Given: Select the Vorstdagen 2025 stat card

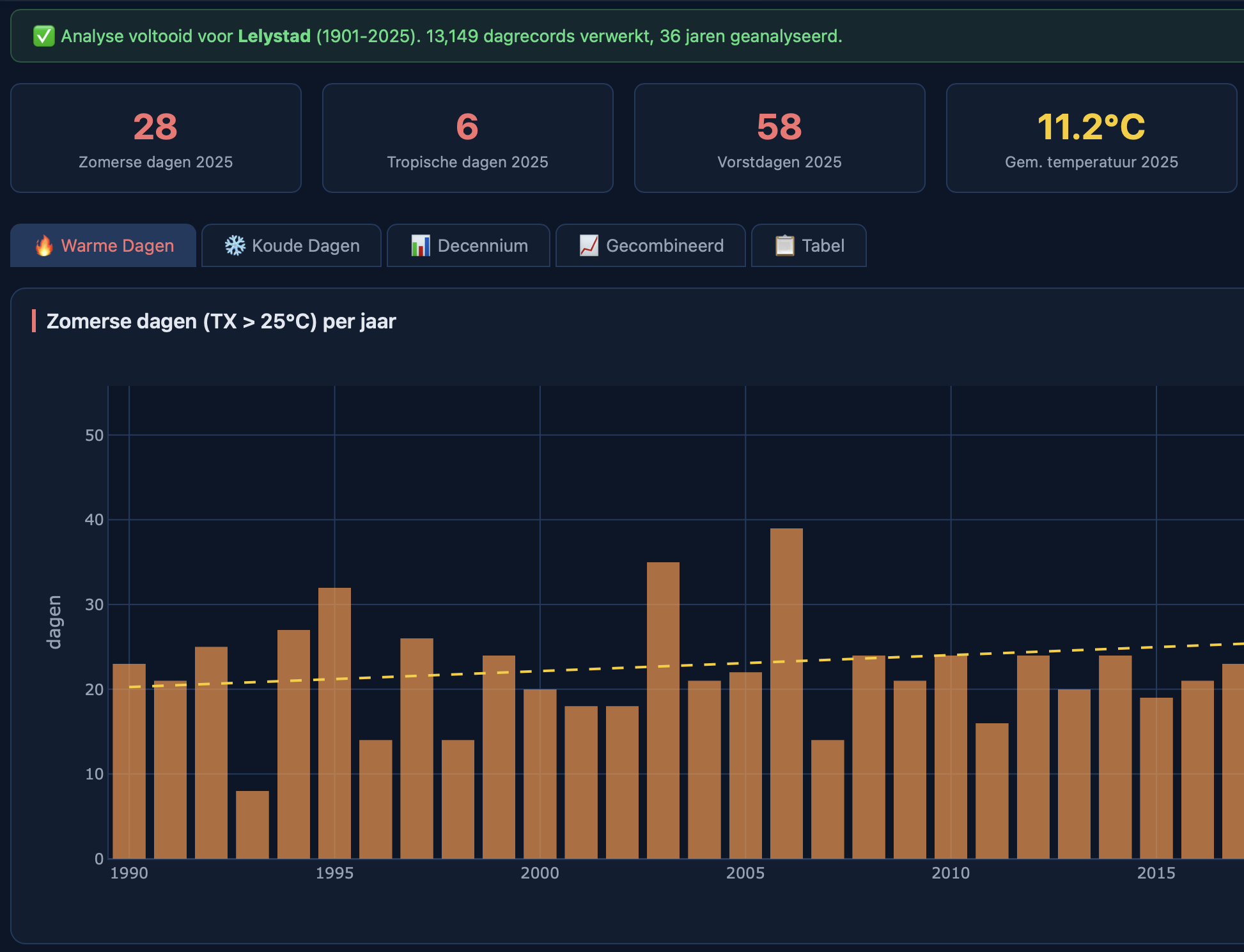Looking at the screenshot, I should 779,138.
